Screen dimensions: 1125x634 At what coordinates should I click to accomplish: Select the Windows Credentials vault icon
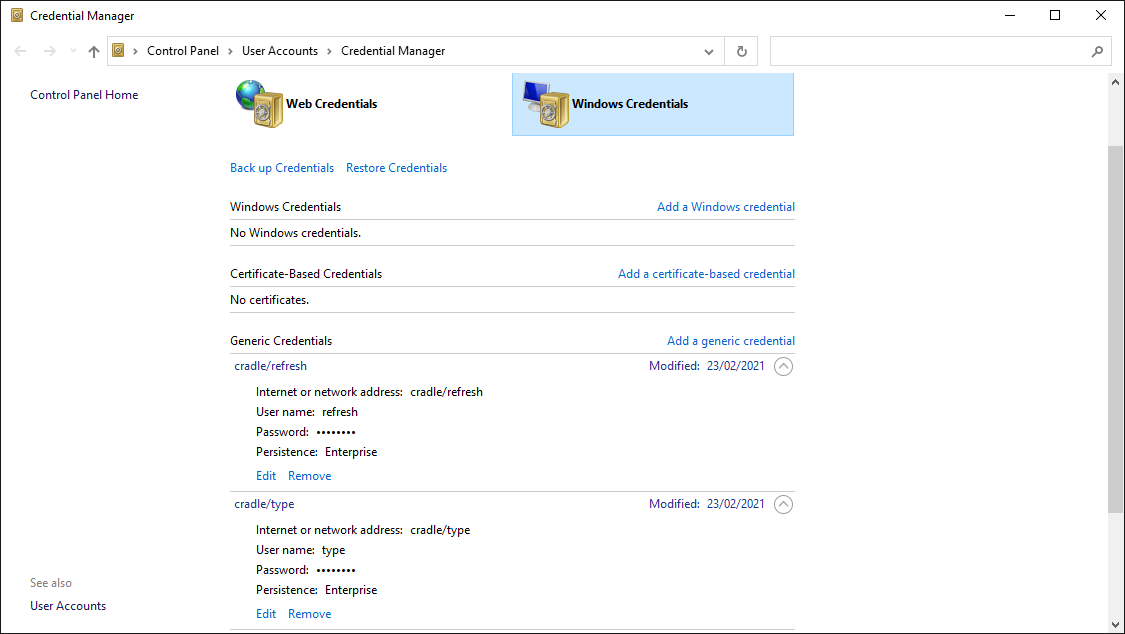[544, 103]
